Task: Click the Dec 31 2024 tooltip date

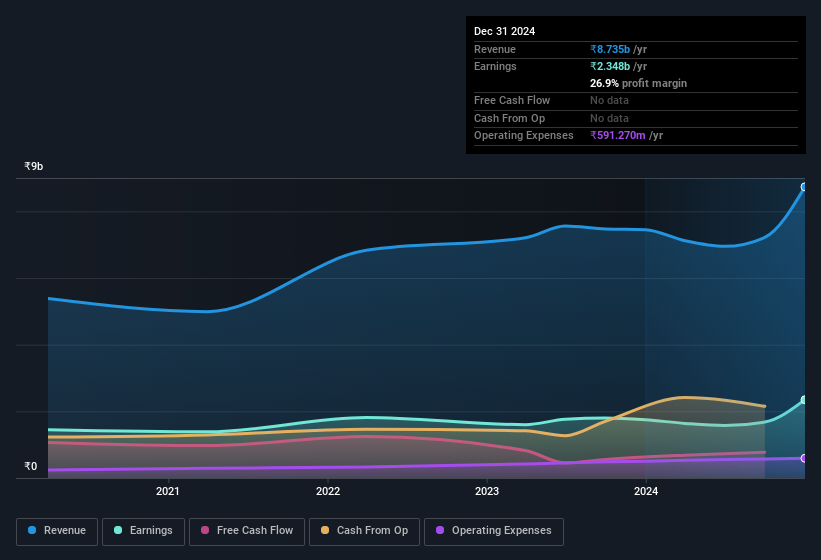Action: 504,31
